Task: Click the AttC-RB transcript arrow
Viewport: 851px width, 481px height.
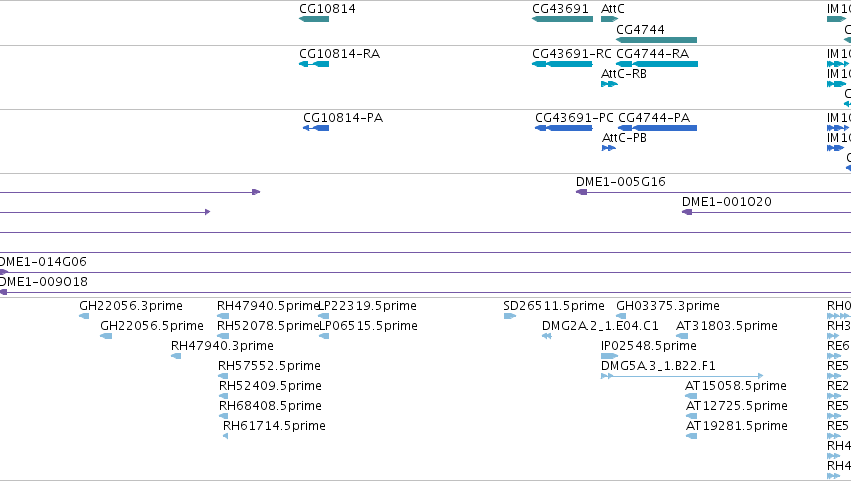Action: pos(609,84)
